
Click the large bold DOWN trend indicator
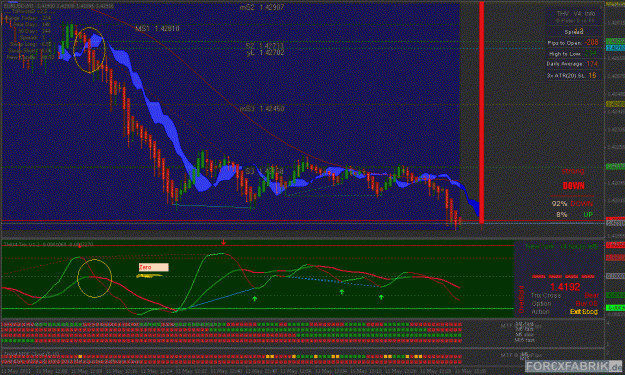tap(573, 186)
